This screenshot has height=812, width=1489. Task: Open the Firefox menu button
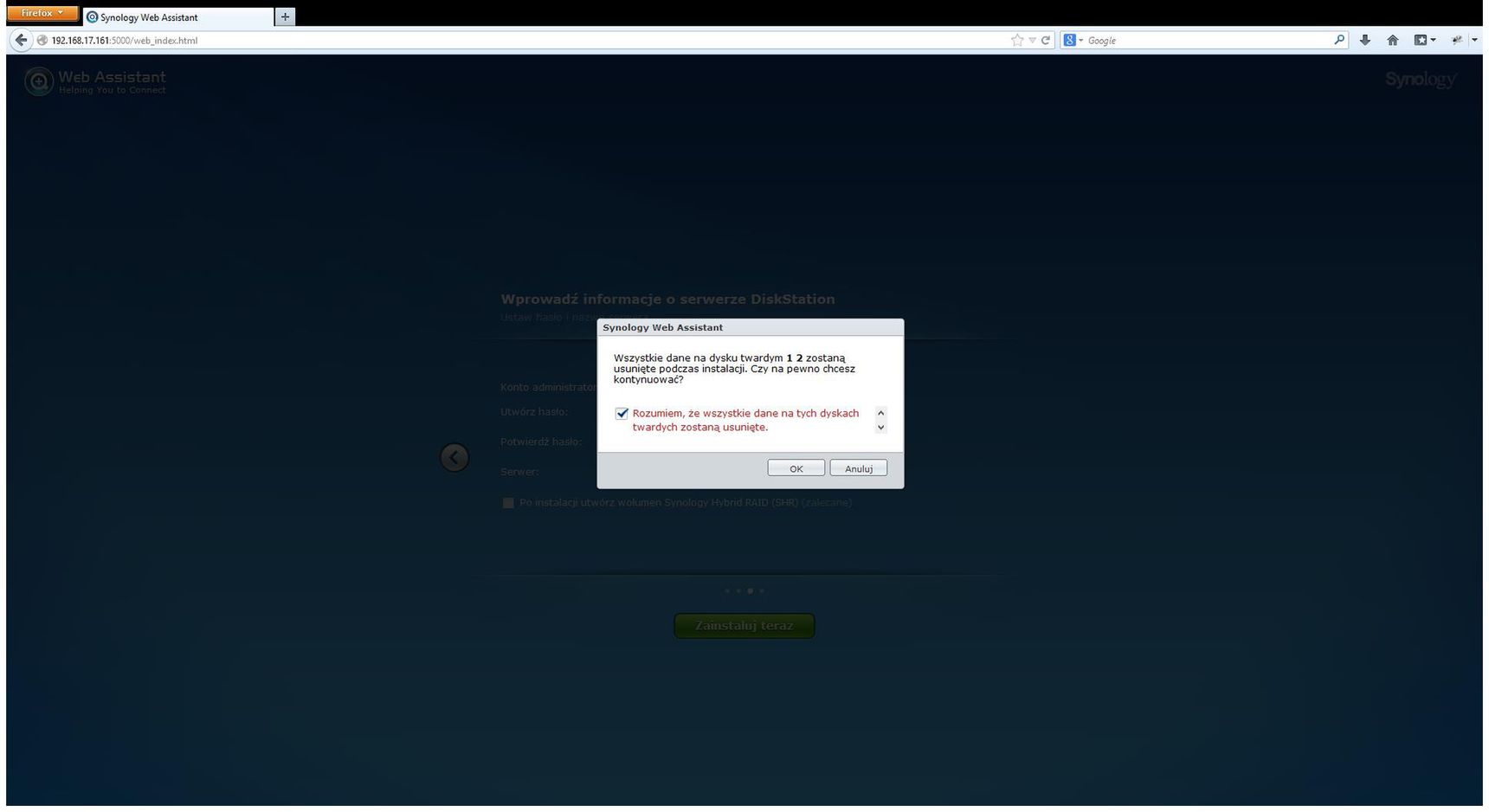point(42,13)
